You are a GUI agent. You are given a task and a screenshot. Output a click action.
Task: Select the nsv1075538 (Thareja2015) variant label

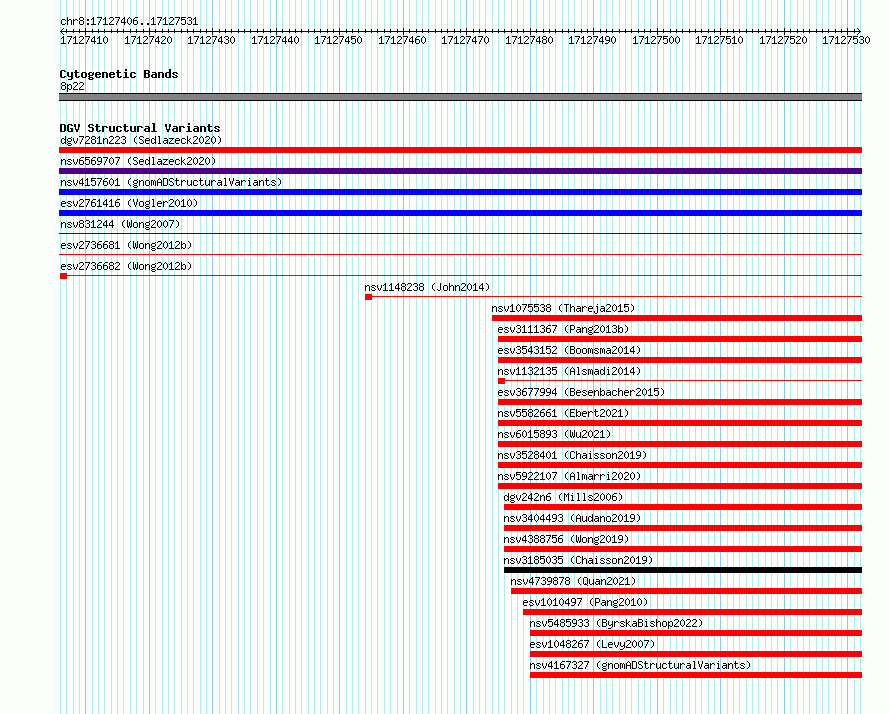tap(563, 308)
